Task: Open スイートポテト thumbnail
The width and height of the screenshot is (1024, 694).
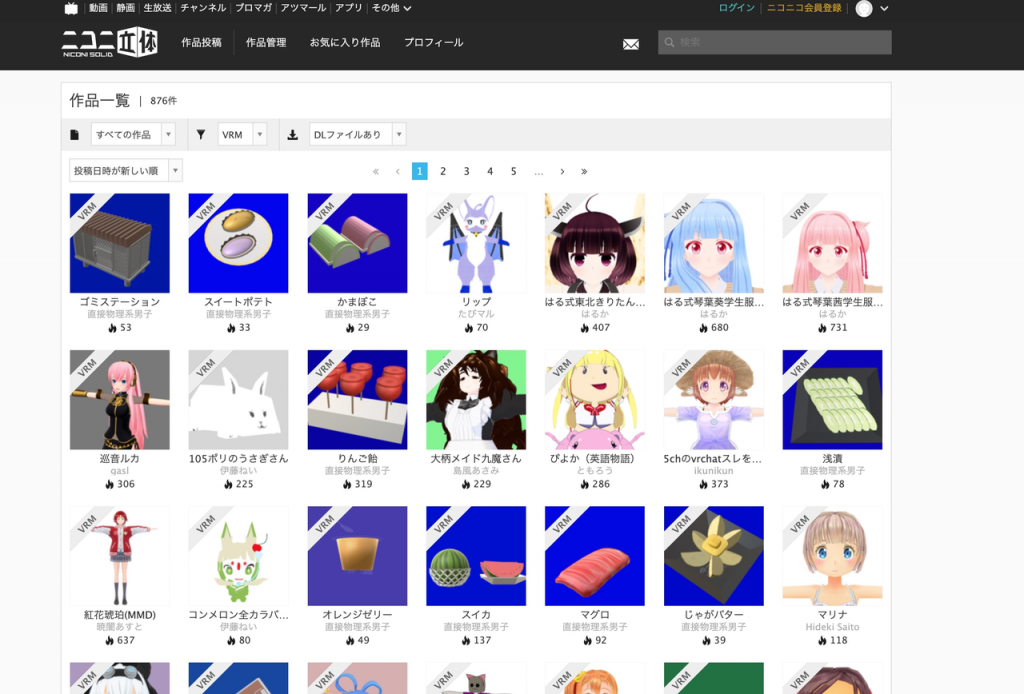Action: [x=238, y=243]
